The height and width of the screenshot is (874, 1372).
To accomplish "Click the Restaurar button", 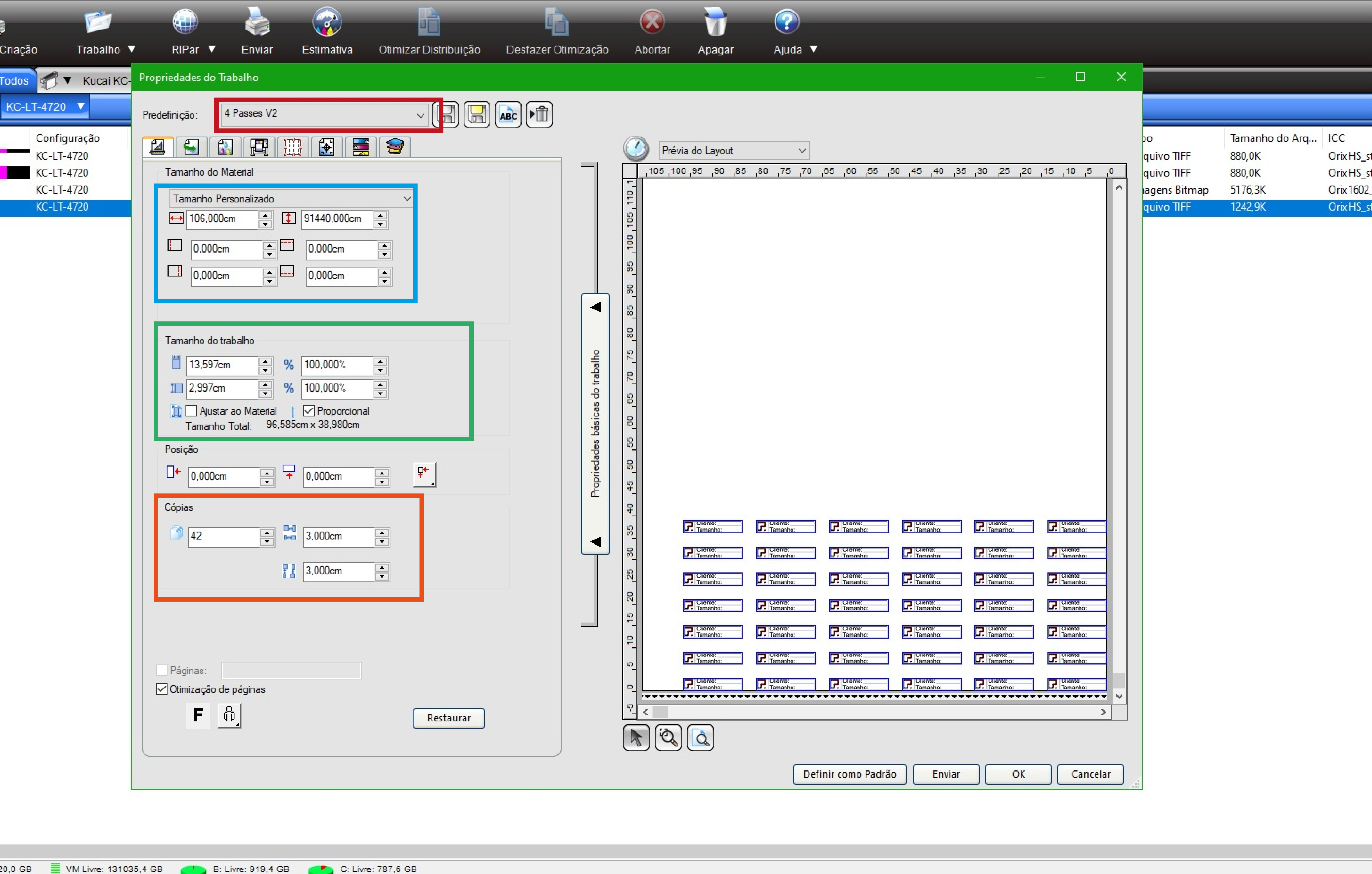I will point(448,718).
